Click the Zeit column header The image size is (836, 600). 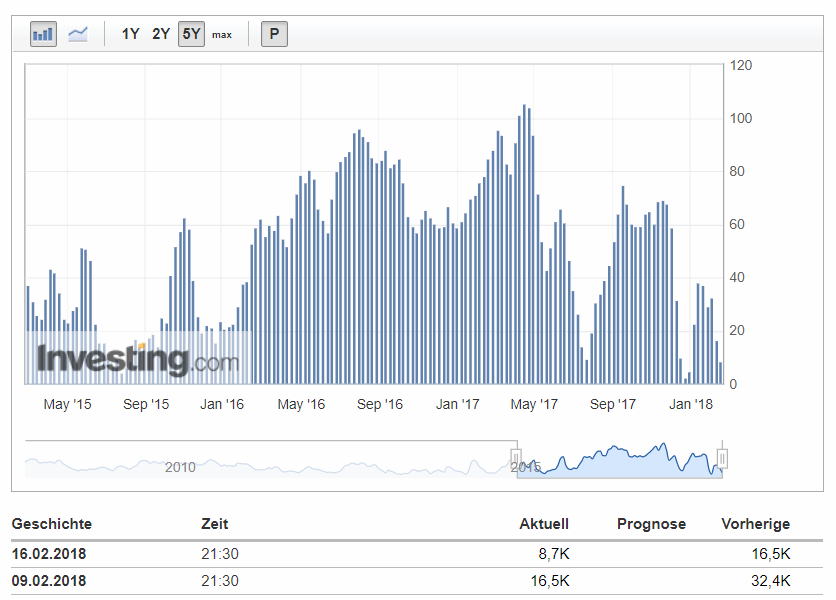pyautogui.click(x=214, y=524)
